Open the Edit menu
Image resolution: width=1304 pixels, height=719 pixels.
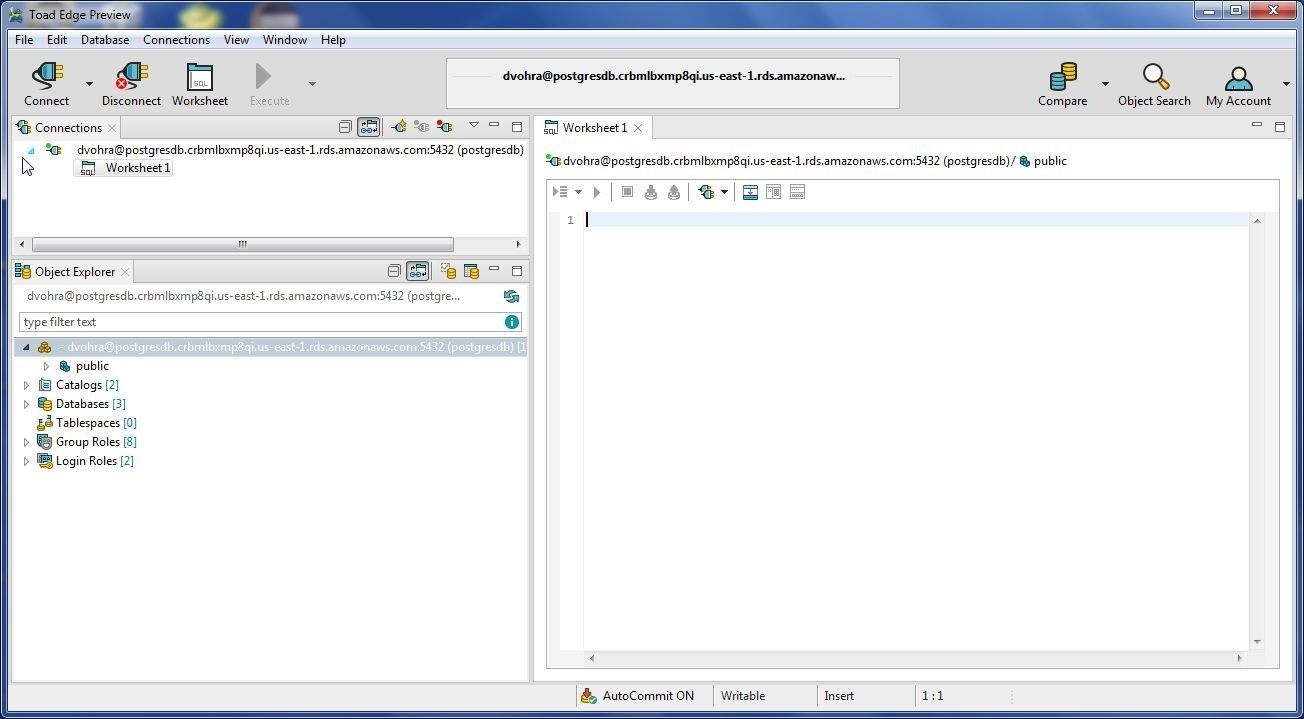(x=57, y=40)
